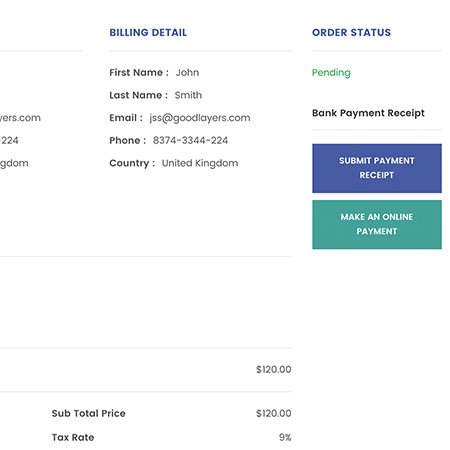Click billing email jss@goodlayers.com
The width and height of the screenshot is (450, 450).
point(200,118)
